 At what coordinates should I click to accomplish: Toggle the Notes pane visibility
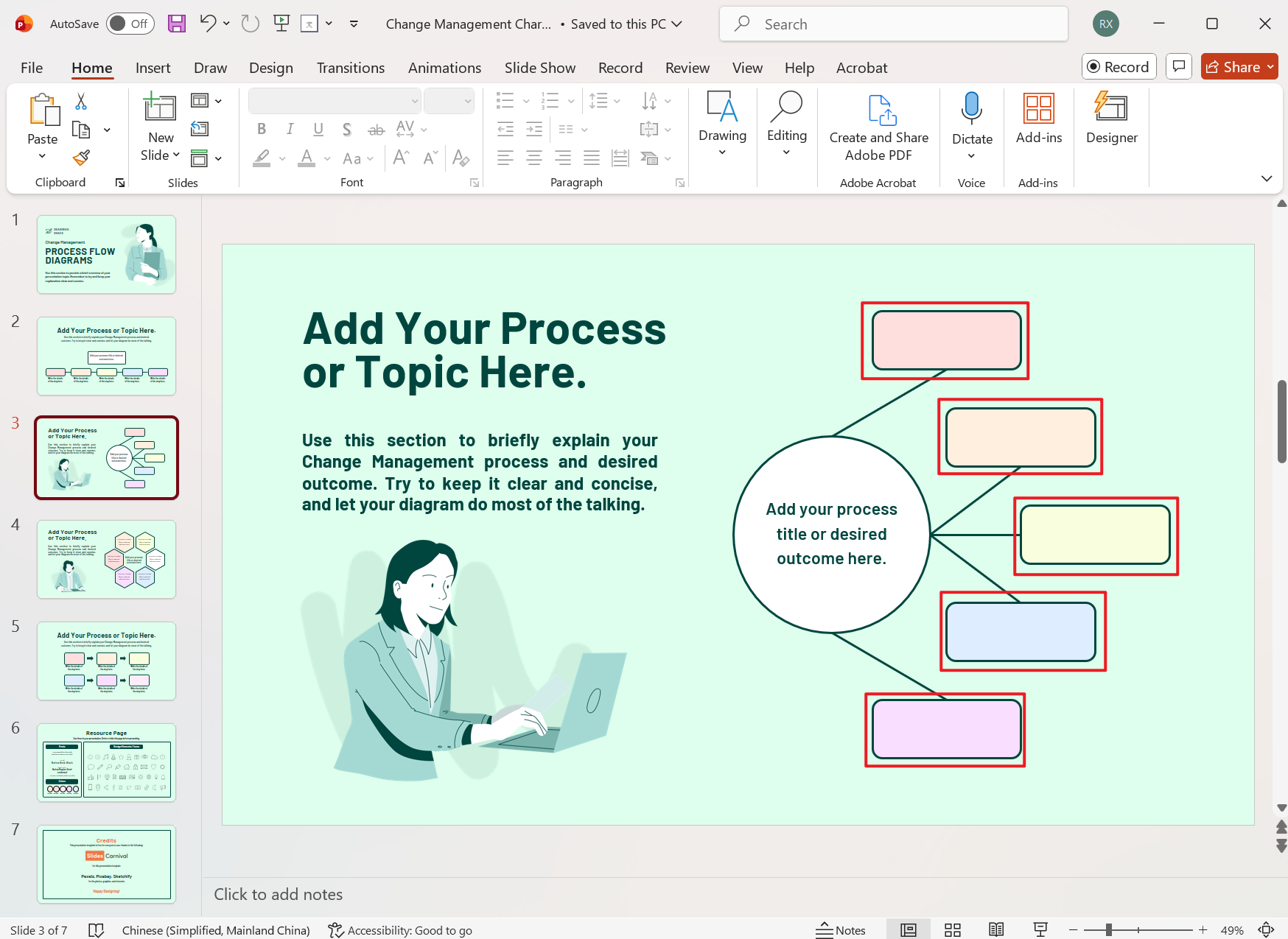(x=841, y=929)
